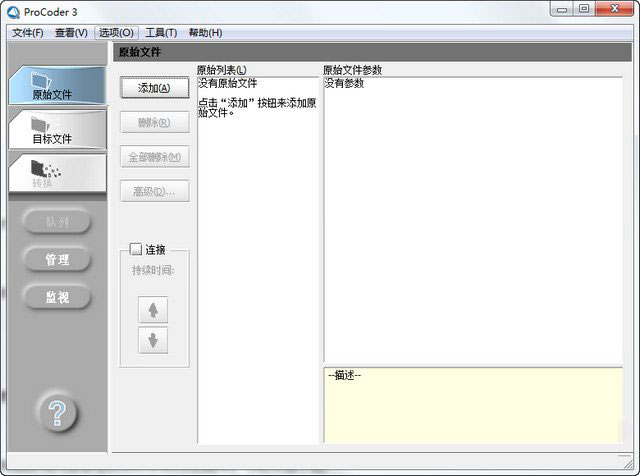Open the 转换 (Convert) tab
Screen dimensions: 640x476
(x=55, y=173)
